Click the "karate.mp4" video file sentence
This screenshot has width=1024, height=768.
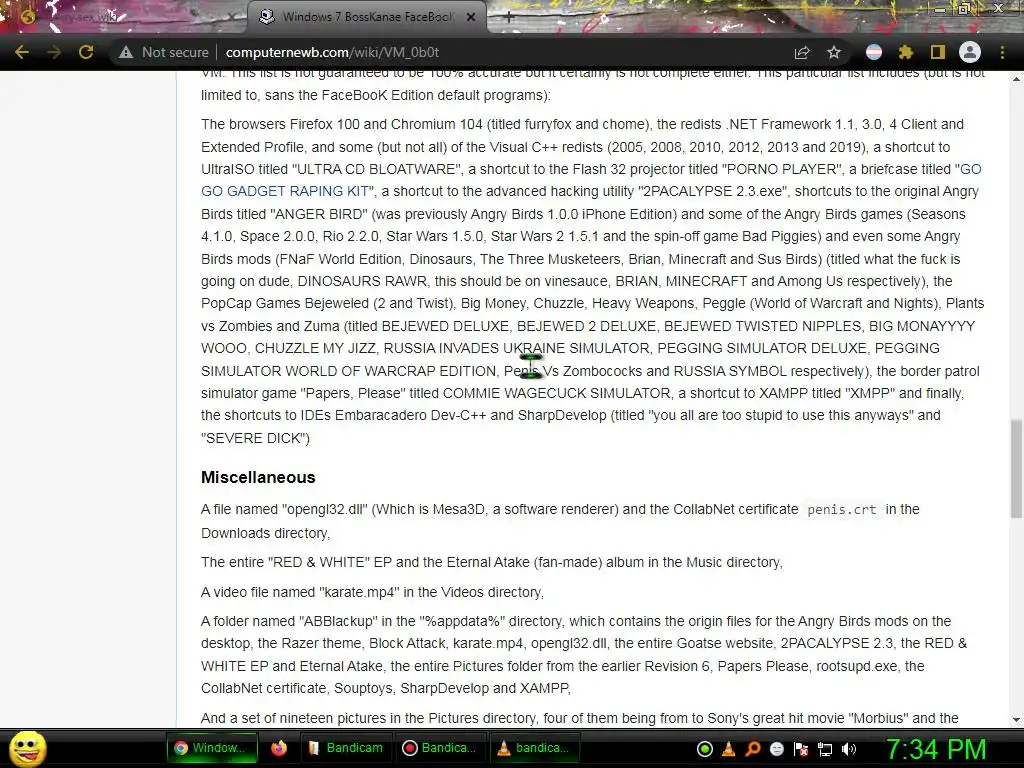tap(372, 592)
